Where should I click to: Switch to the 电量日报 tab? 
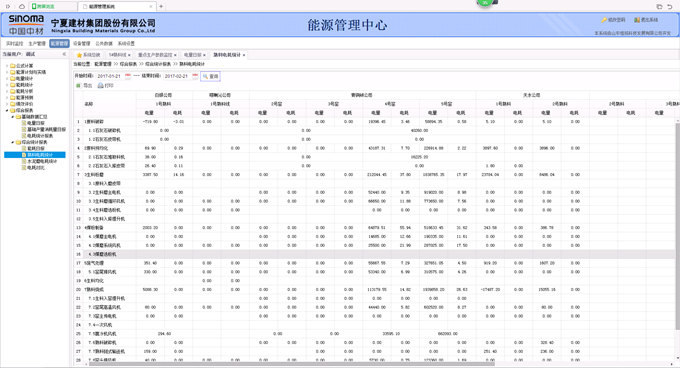pos(193,55)
